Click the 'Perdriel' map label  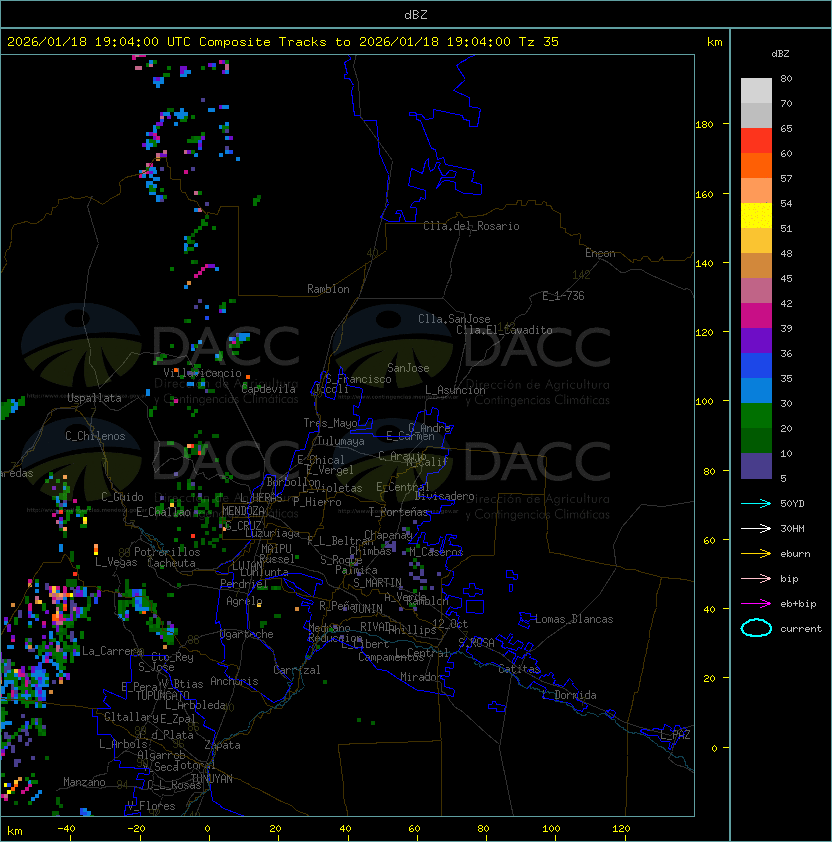click(244, 584)
